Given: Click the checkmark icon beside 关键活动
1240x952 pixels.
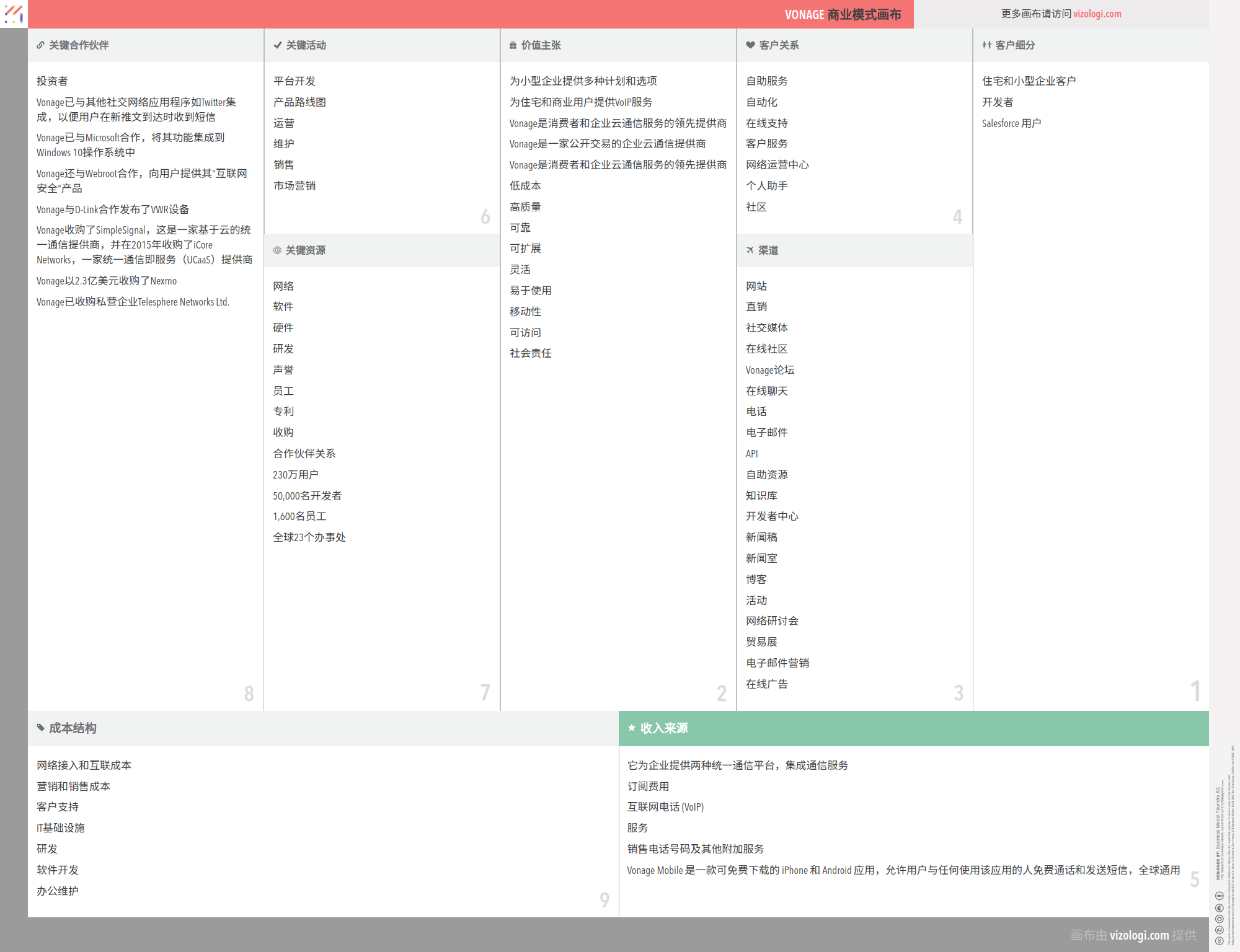Looking at the screenshot, I should (278, 45).
